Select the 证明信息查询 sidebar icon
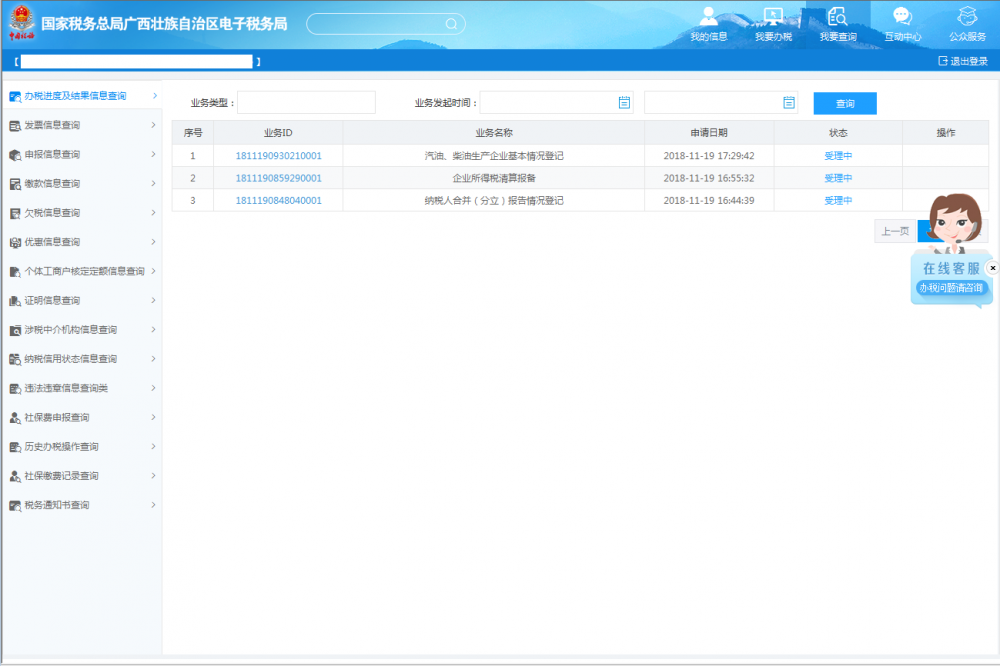Screen dimensions: 1000x666 tap(12, 300)
